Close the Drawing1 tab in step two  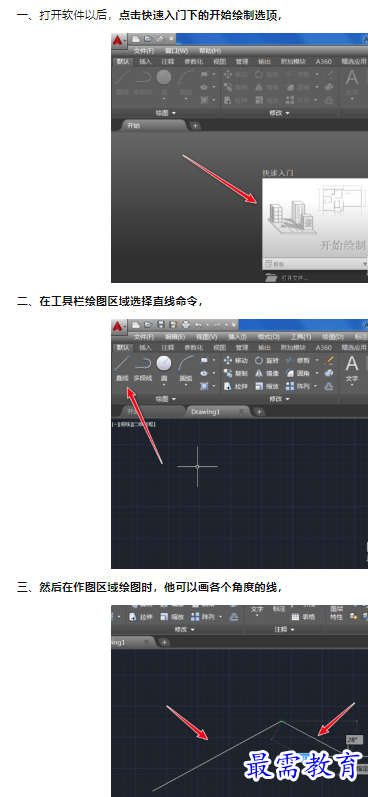pos(241,412)
